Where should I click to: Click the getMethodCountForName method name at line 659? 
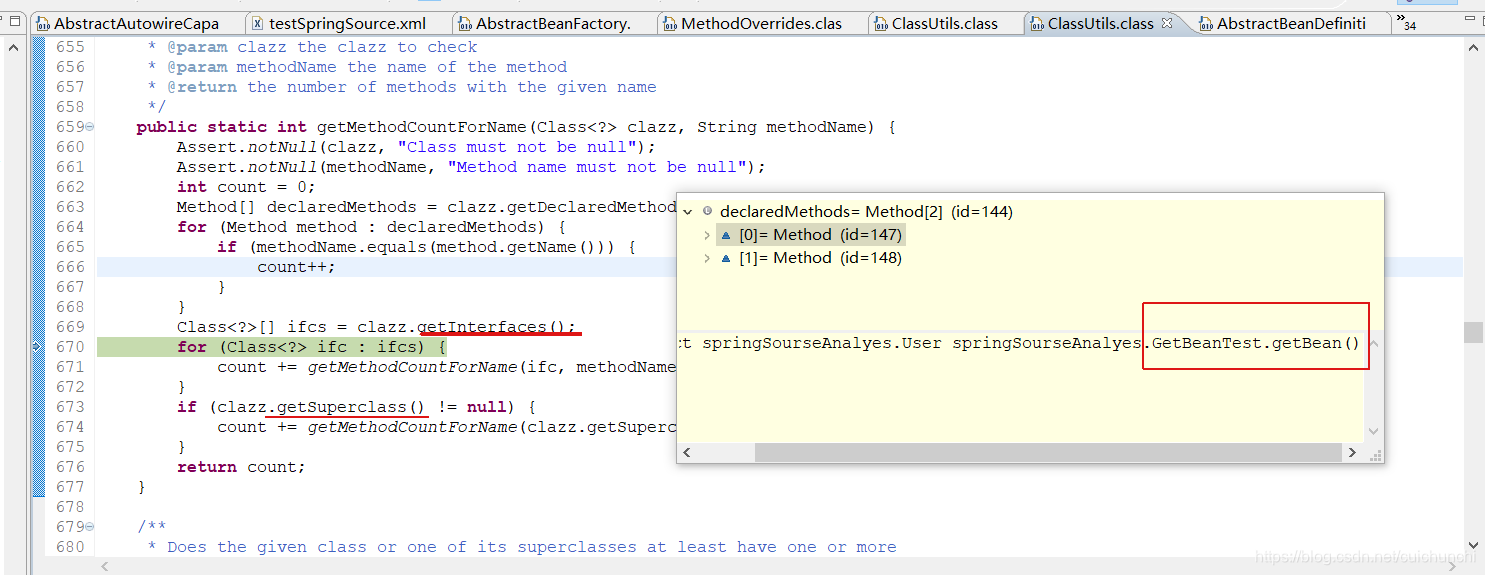coord(421,127)
